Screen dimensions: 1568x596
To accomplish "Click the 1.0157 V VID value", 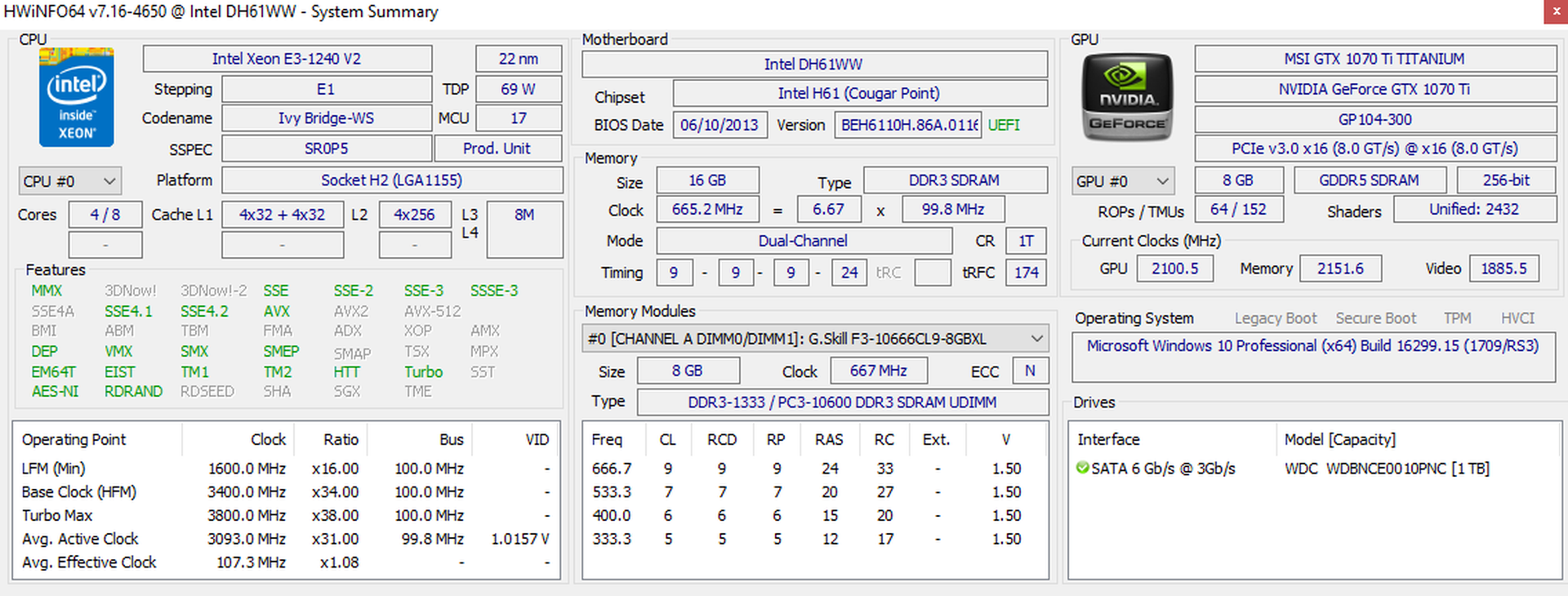I will pyautogui.click(x=520, y=540).
